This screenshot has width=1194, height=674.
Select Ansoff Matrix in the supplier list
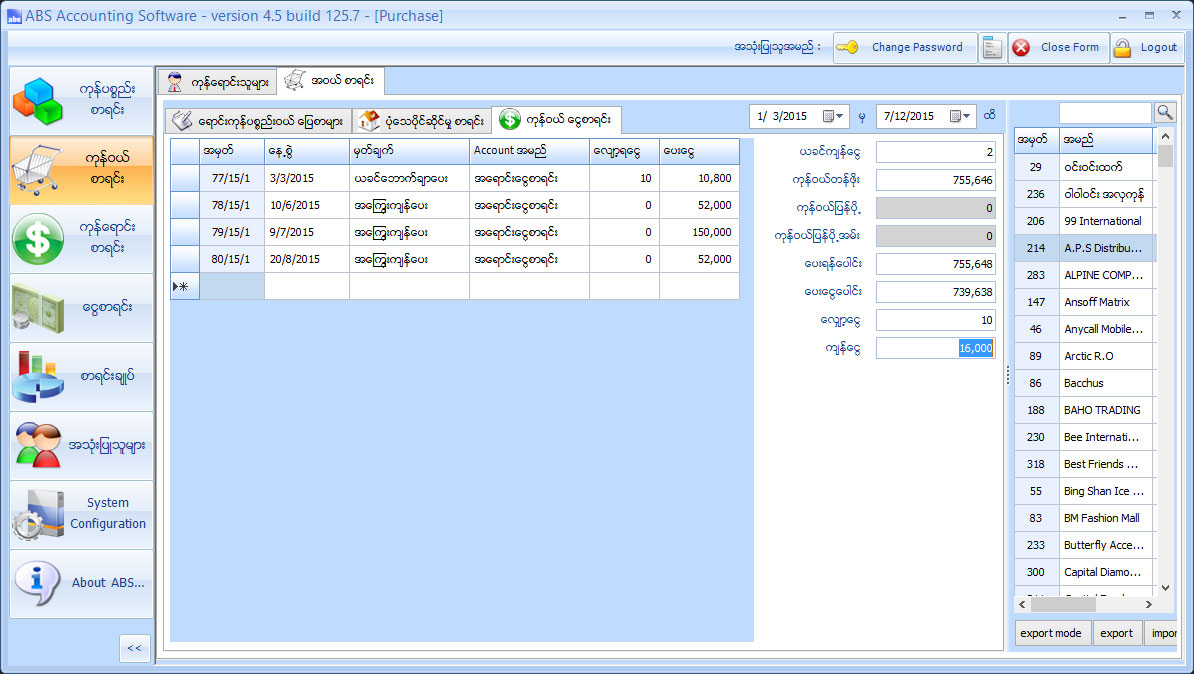point(1096,302)
